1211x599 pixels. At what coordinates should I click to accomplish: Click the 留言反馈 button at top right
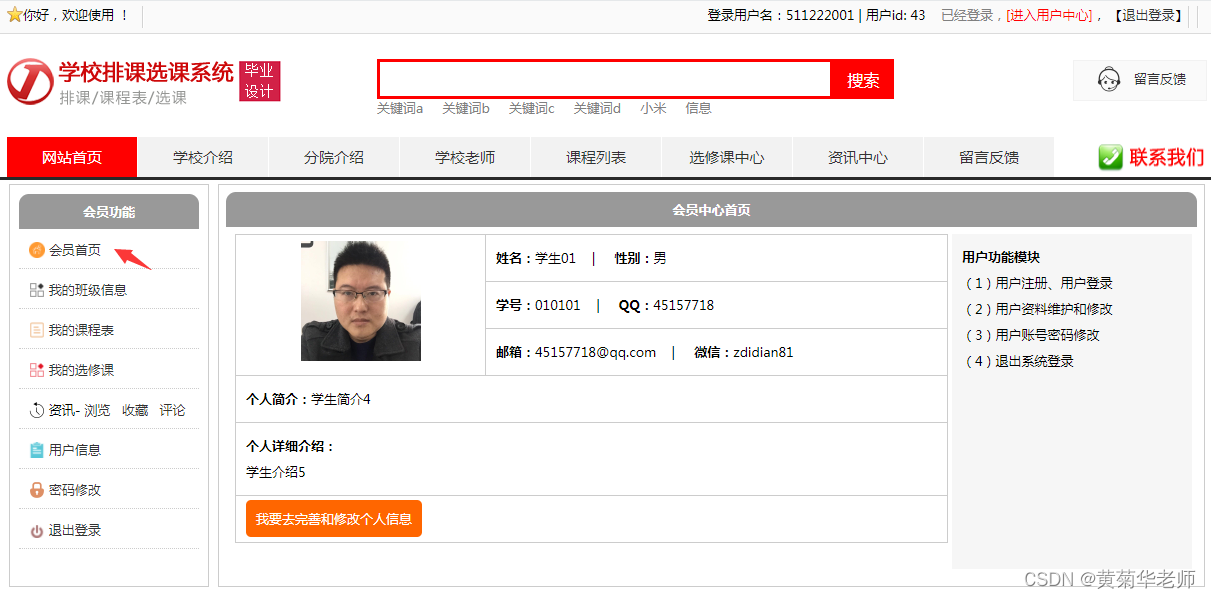[1140, 80]
